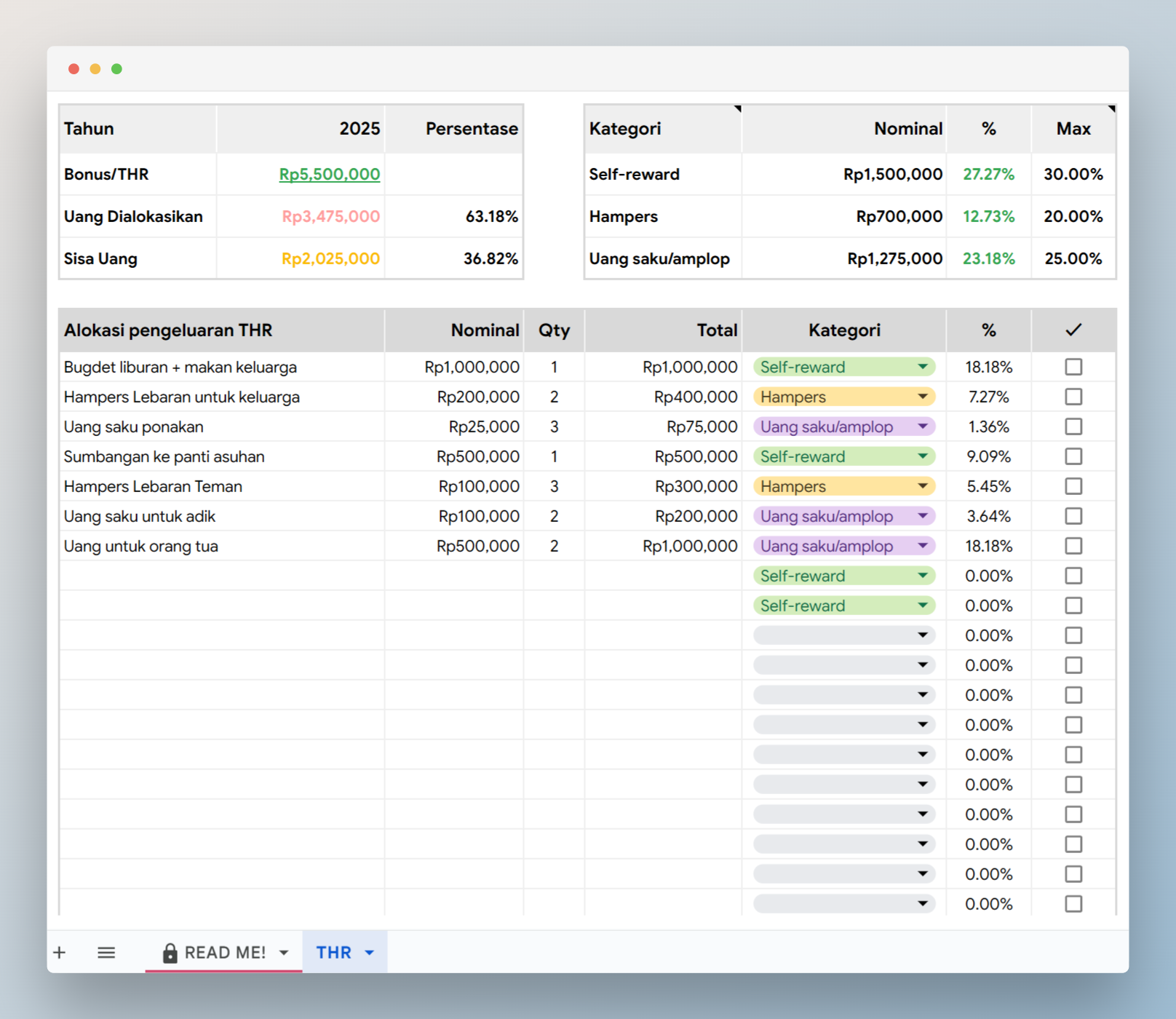
Task: Toggle the checkbox for Uang untuk orang tua
Action: (1073, 546)
